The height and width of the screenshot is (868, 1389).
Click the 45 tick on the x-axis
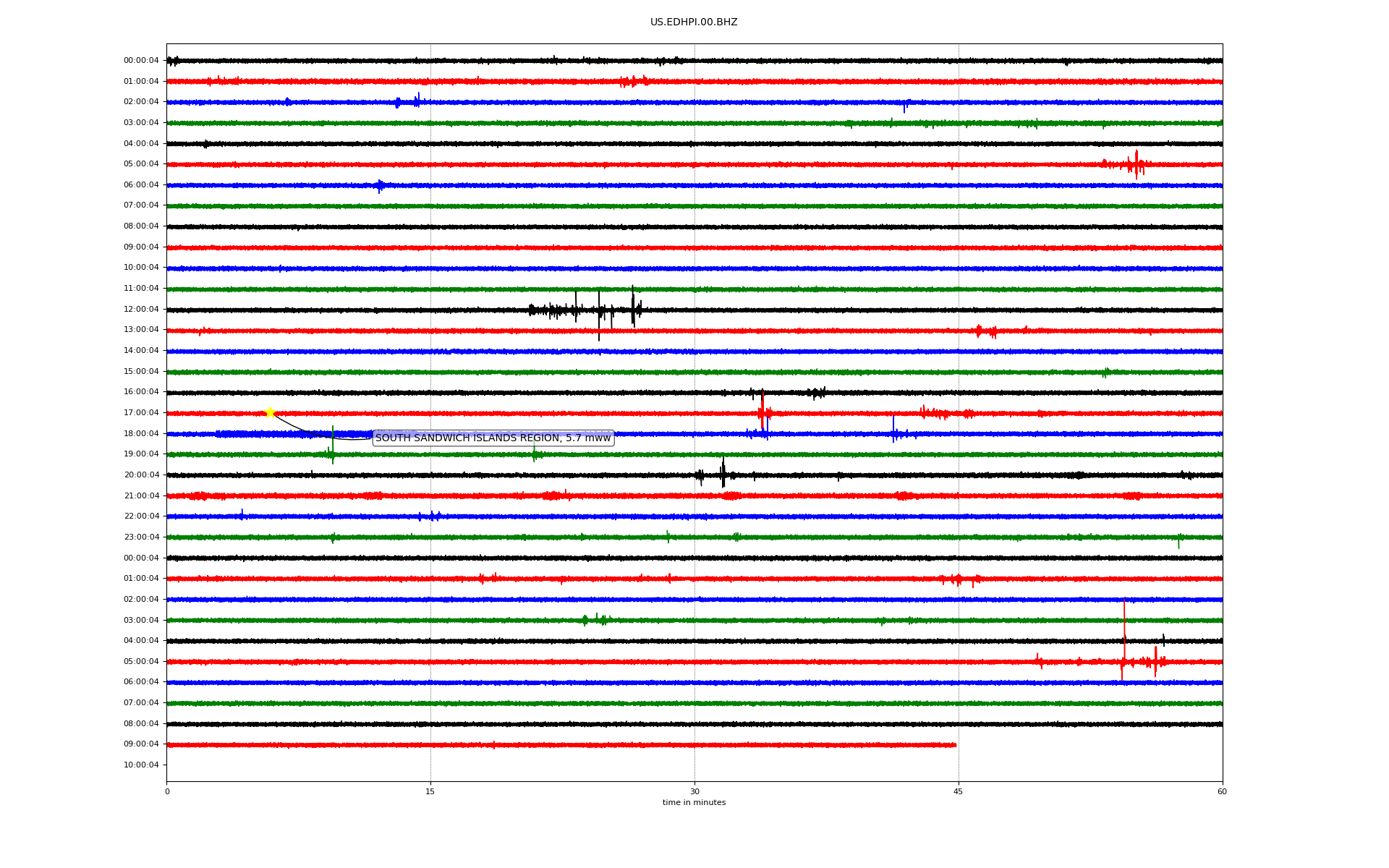coord(958,791)
